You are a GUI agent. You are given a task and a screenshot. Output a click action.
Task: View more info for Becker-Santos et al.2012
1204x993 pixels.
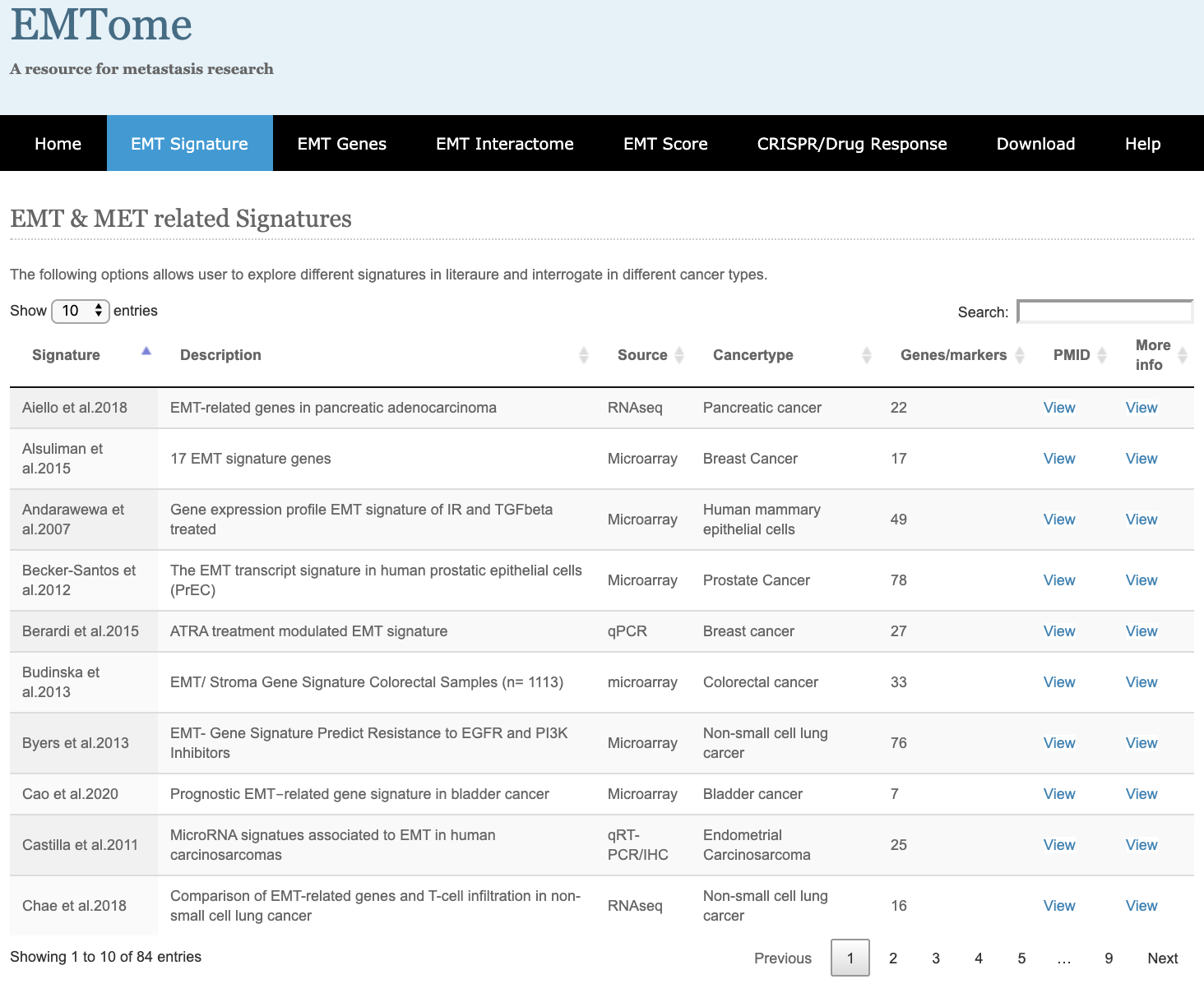[x=1141, y=580]
